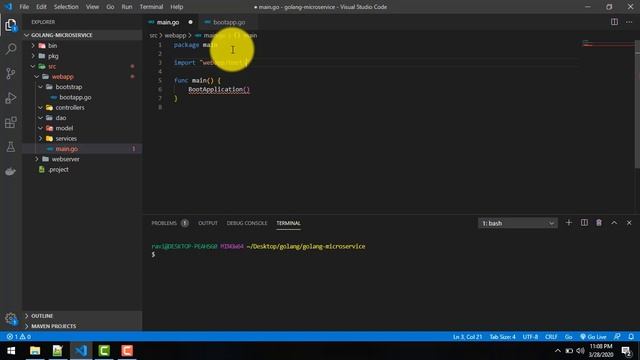Open editor More Actions ellipsis
This screenshot has height=360, width=640.
click(629, 22)
